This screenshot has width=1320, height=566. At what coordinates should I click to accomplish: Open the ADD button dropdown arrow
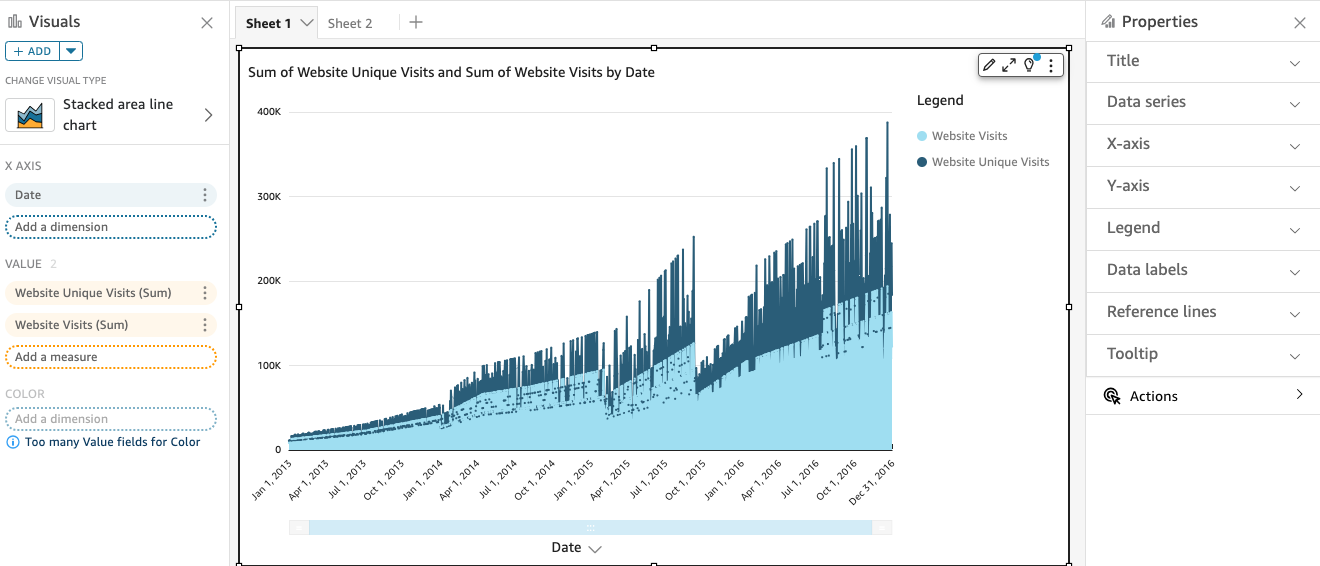(x=71, y=51)
